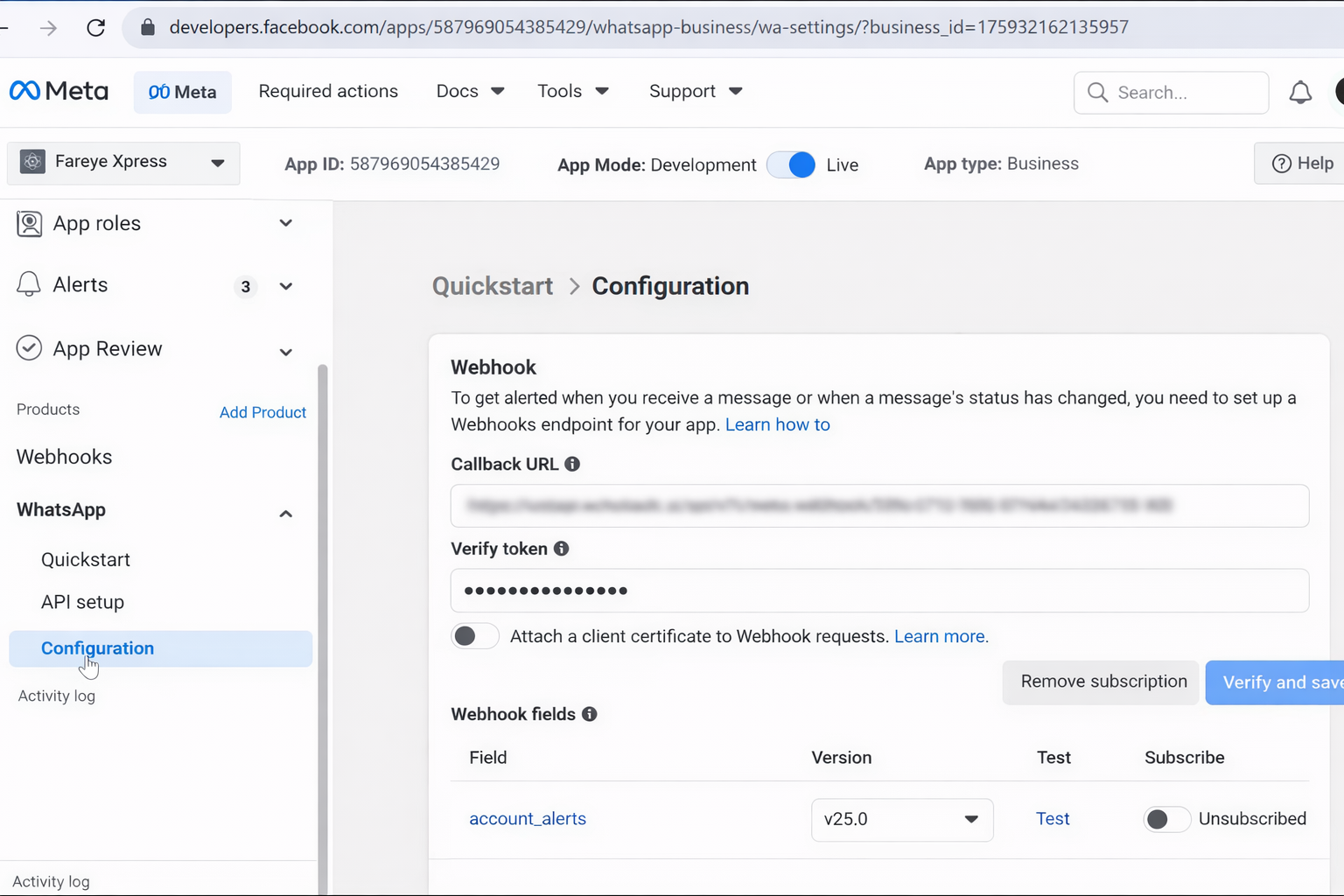Select the App roles sidebar icon
Screen dimensions: 1344x896
point(29,224)
